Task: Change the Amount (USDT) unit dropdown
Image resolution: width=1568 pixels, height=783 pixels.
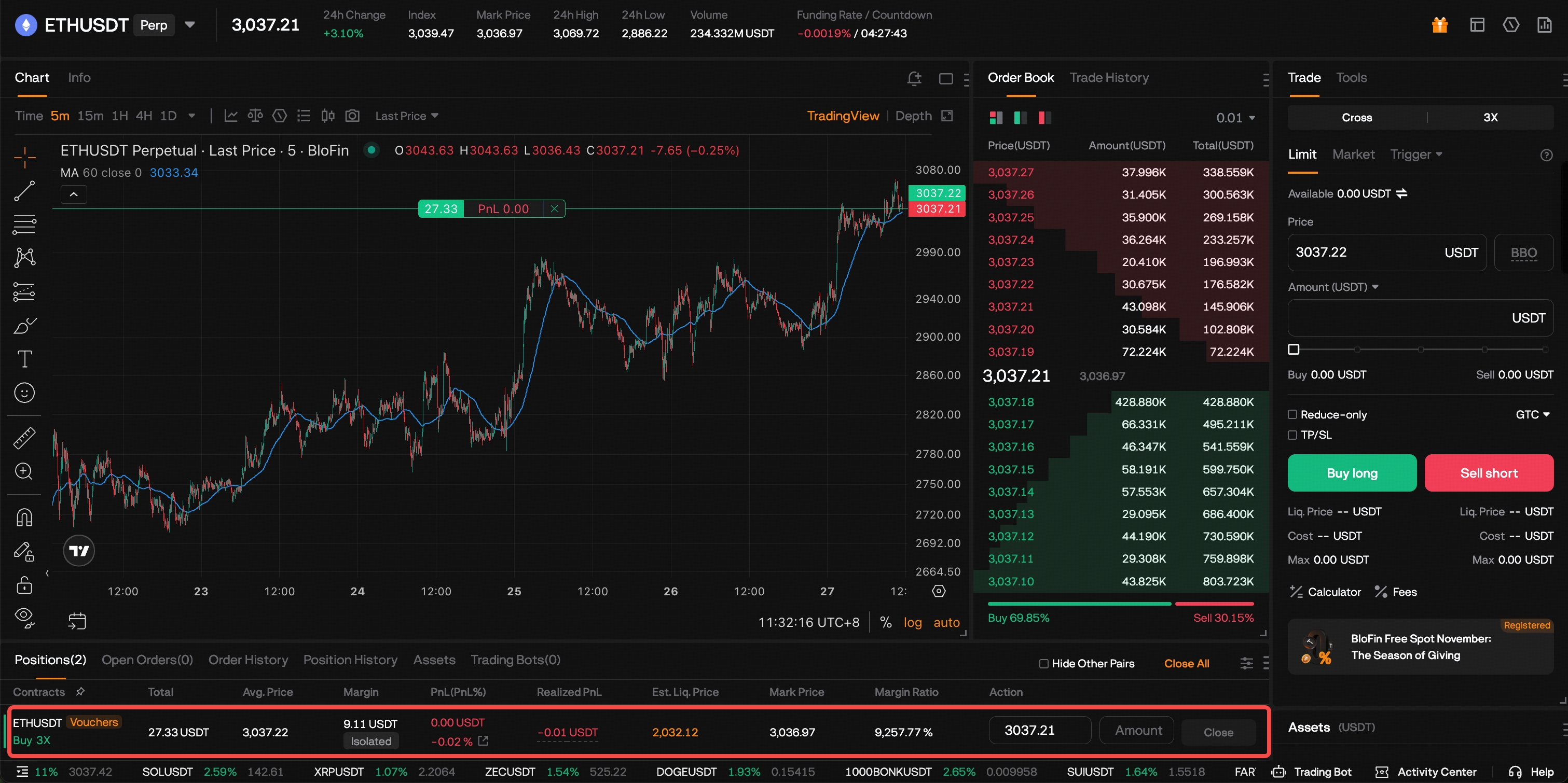Action: tap(1333, 287)
